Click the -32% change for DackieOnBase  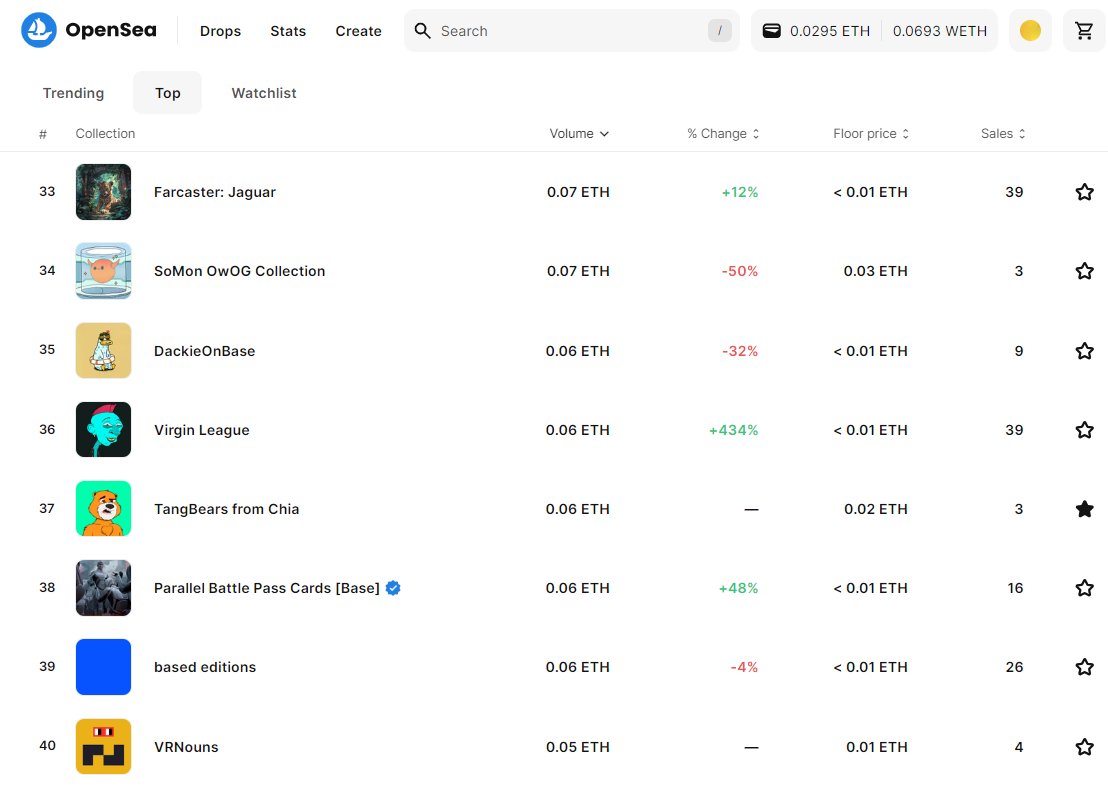(740, 350)
